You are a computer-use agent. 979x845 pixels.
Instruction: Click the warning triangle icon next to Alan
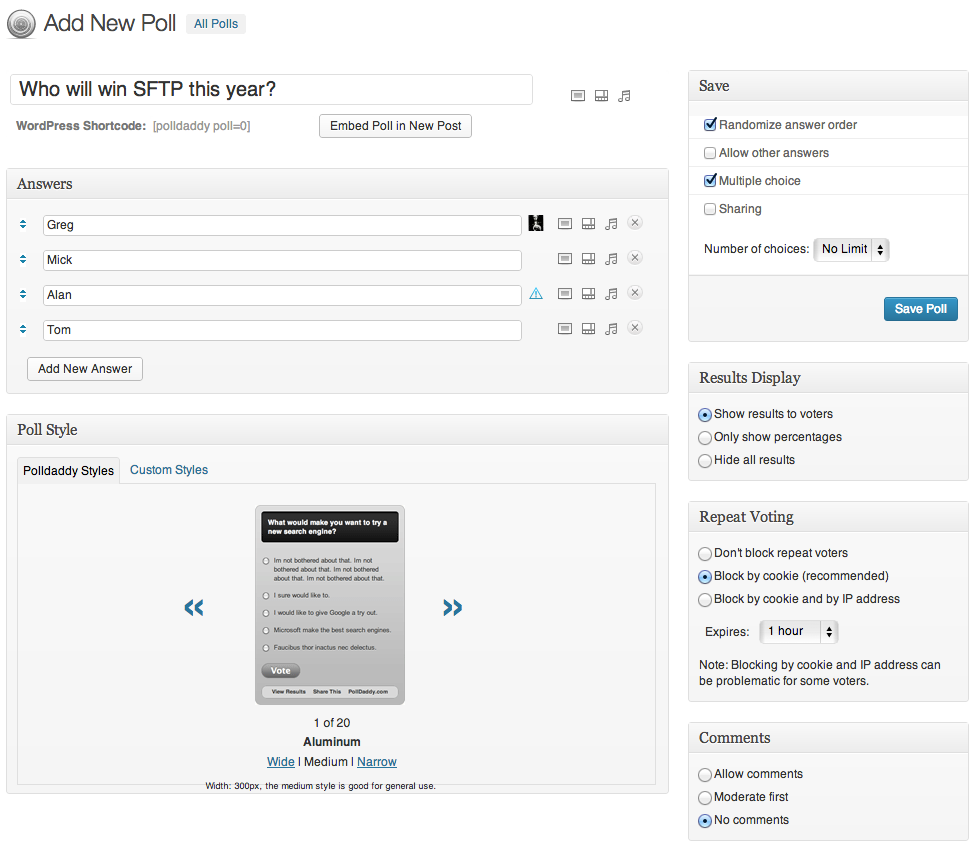[536, 294]
